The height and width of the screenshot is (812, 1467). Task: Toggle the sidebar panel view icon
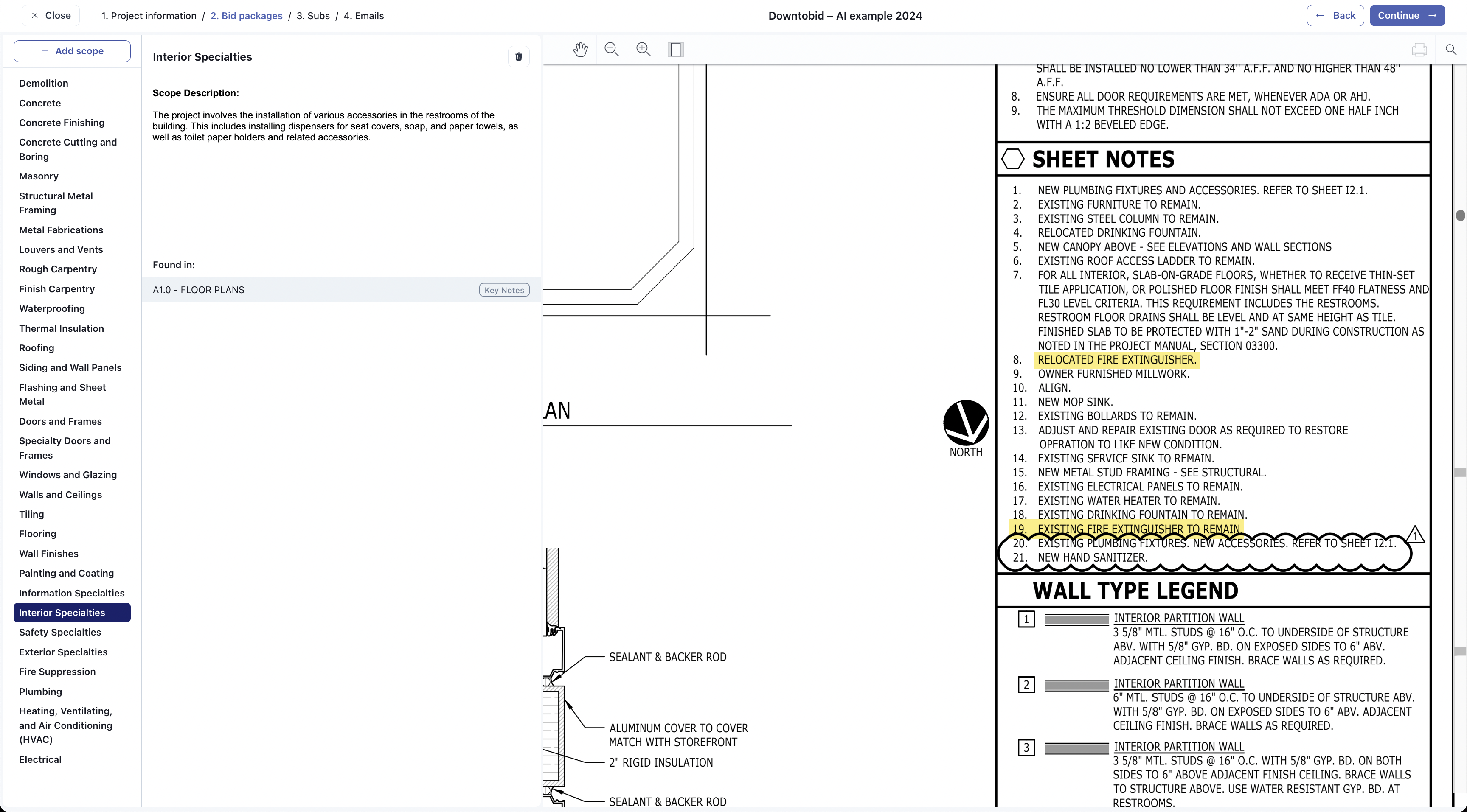pyautogui.click(x=675, y=50)
